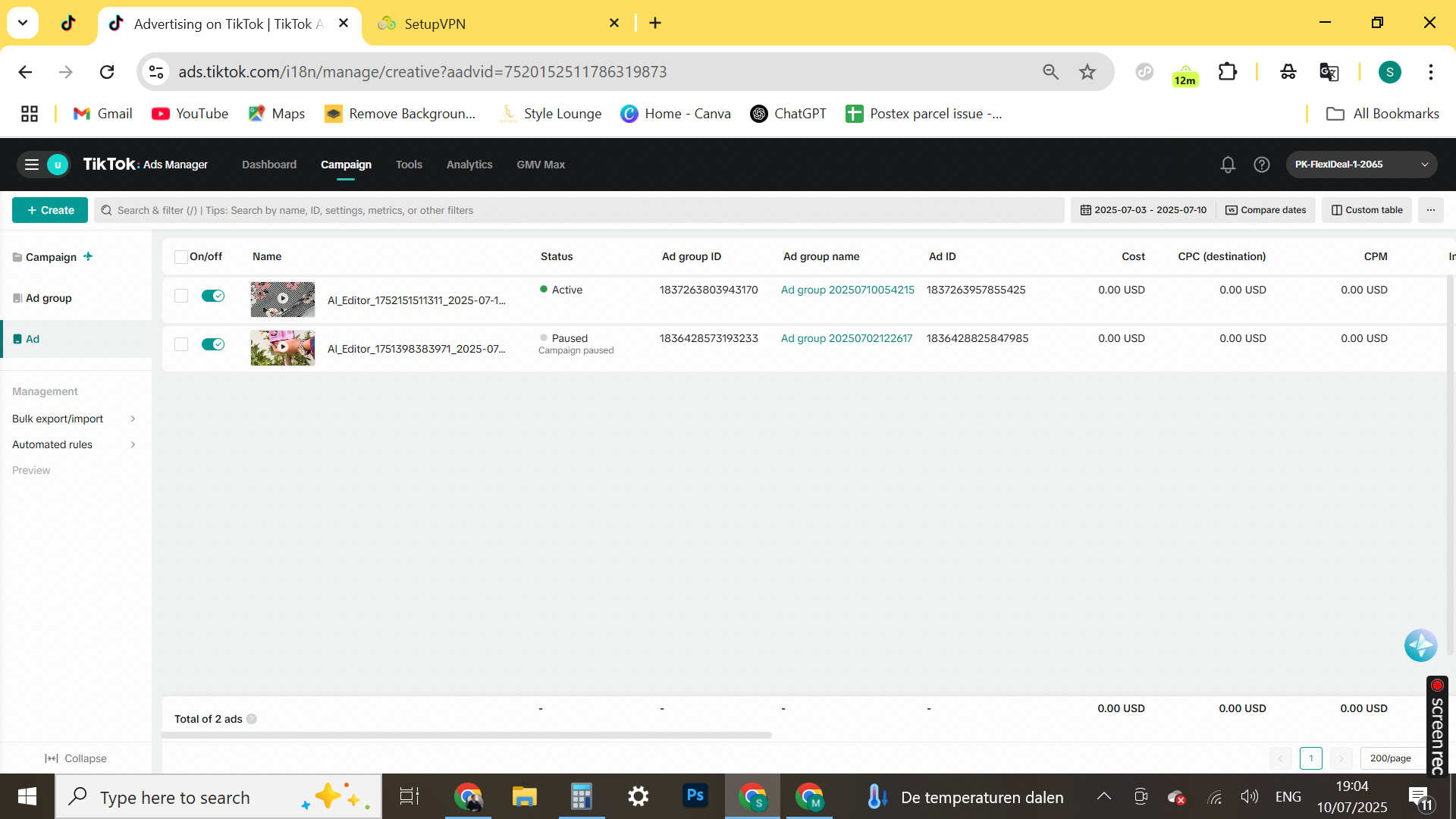The width and height of the screenshot is (1456, 819).
Task: Click the info icon beside Total of 2 ads
Action: [252, 719]
